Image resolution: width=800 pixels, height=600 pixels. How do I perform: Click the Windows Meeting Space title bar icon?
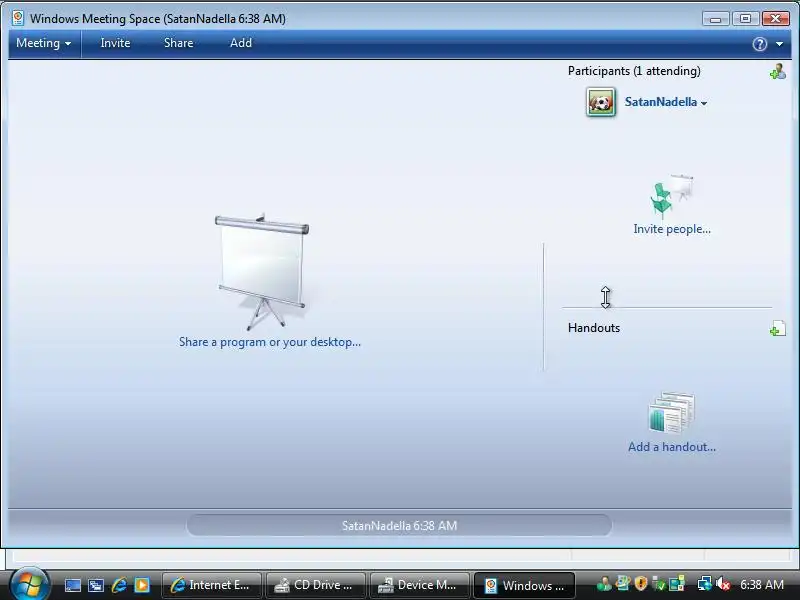18,18
